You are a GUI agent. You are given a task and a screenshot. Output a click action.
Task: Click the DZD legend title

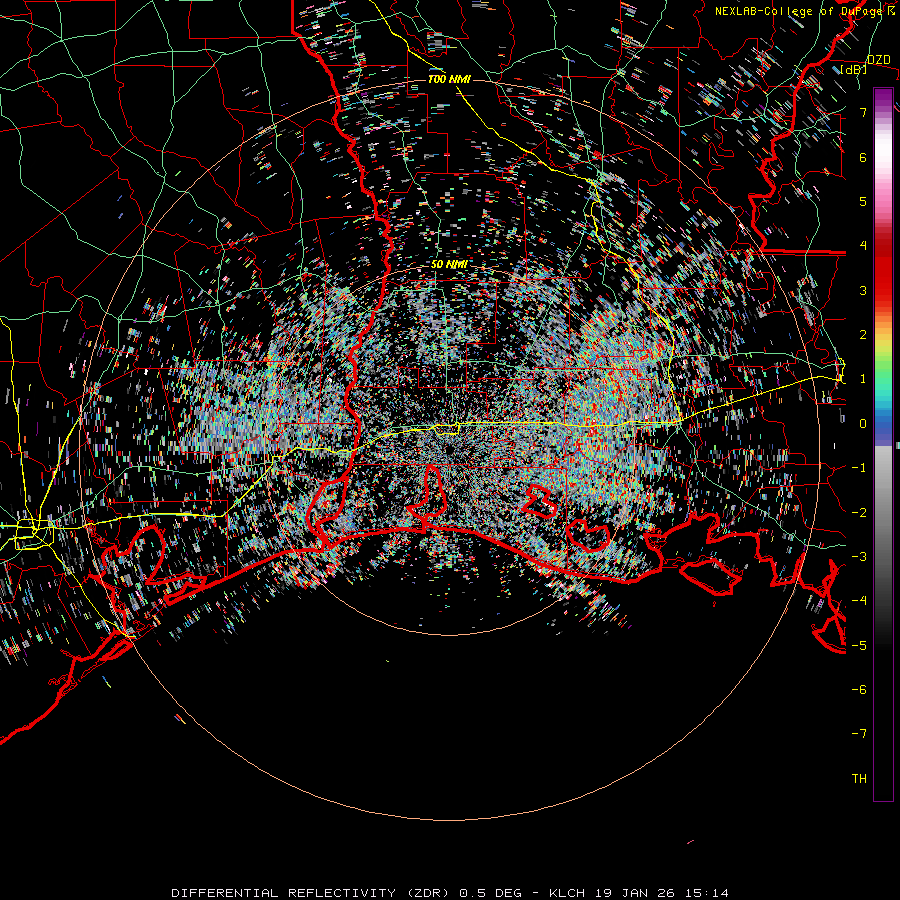point(879,60)
